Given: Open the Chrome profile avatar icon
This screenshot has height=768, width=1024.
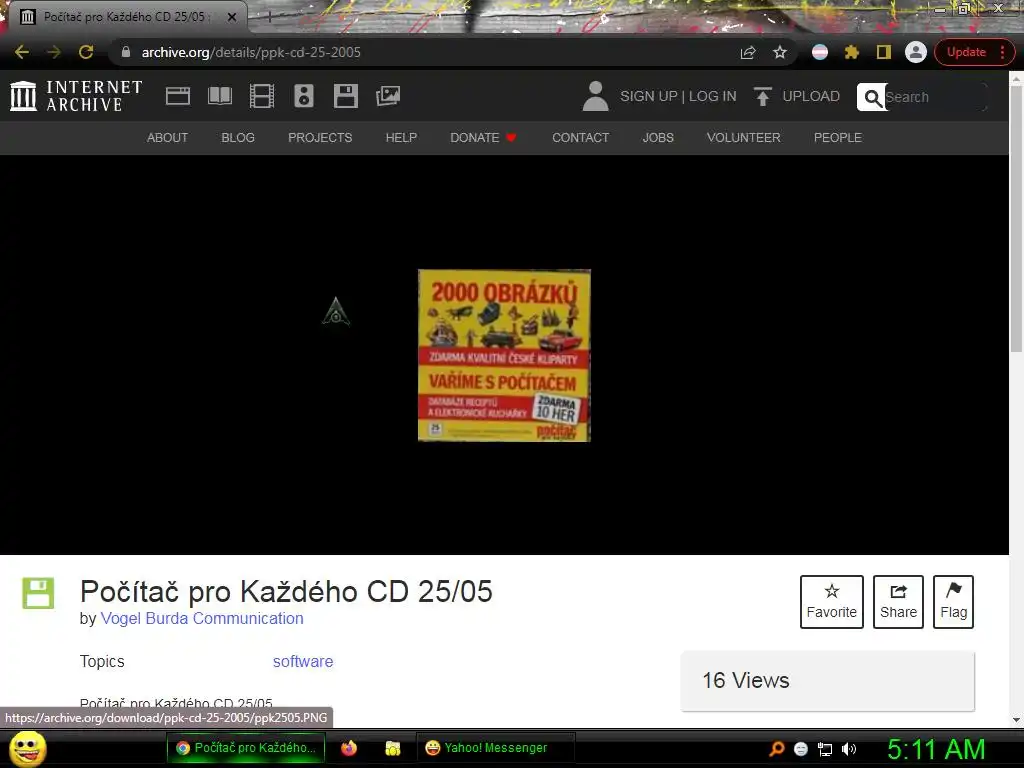Looking at the screenshot, I should (916, 52).
